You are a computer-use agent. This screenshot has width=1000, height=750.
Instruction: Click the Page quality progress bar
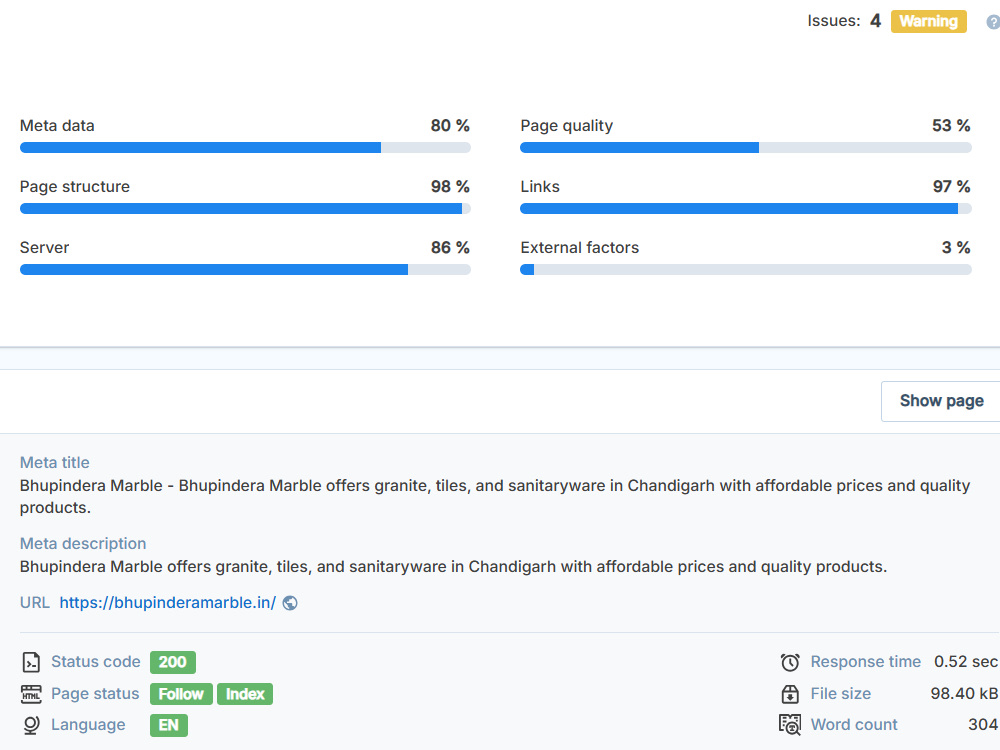746,147
